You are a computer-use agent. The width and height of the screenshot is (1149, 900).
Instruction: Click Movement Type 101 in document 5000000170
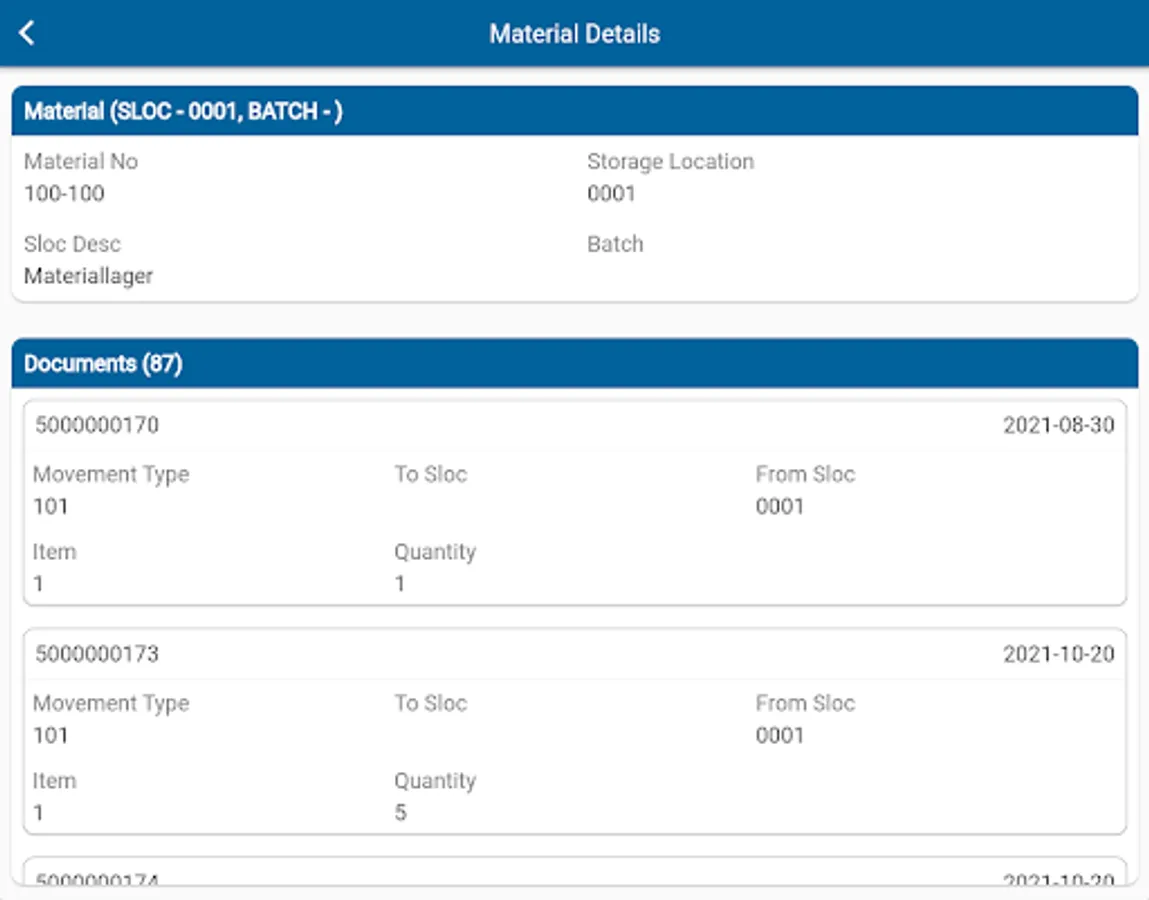51,506
